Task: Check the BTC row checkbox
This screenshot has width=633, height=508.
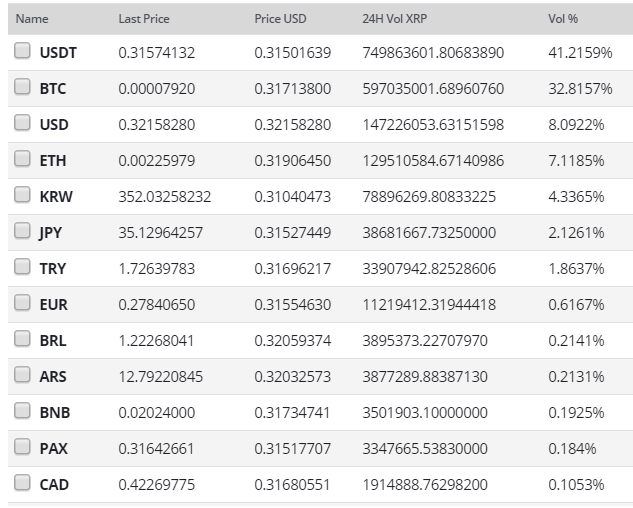Action: pos(22,87)
